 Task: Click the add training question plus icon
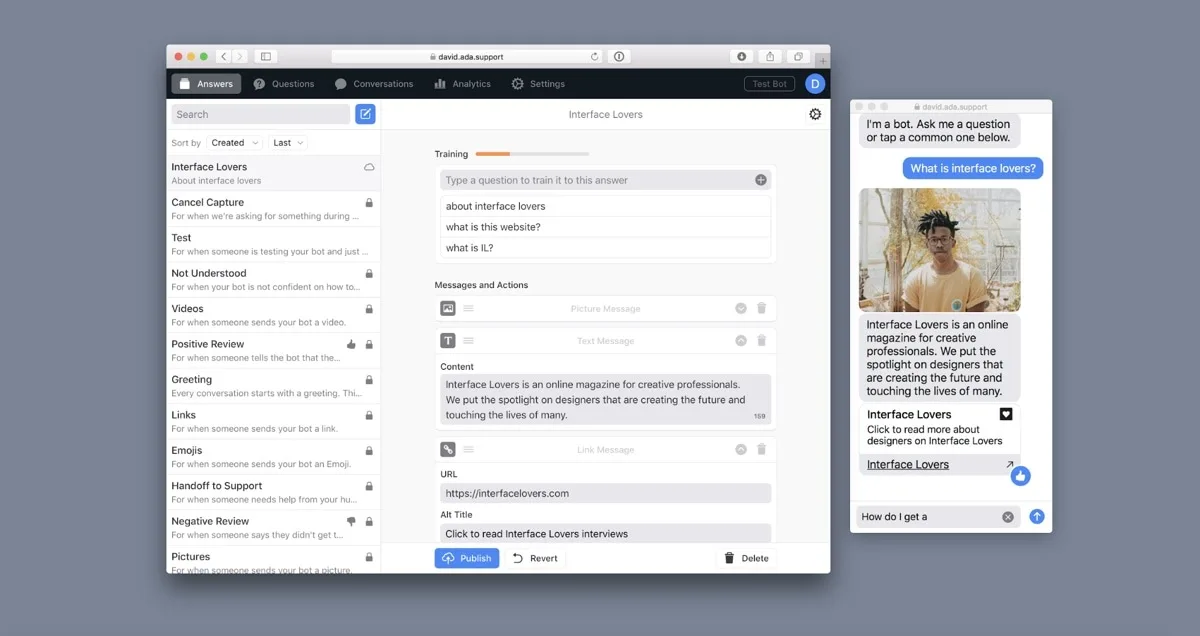(761, 180)
